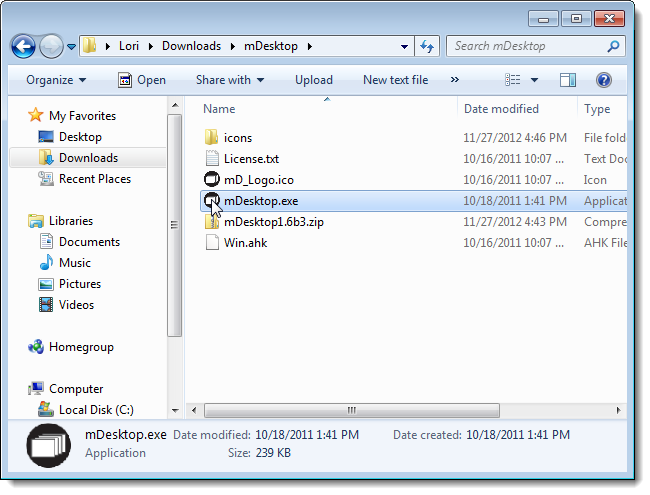Click New text file in toolbar
The width and height of the screenshot is (650, 495).
395,80
